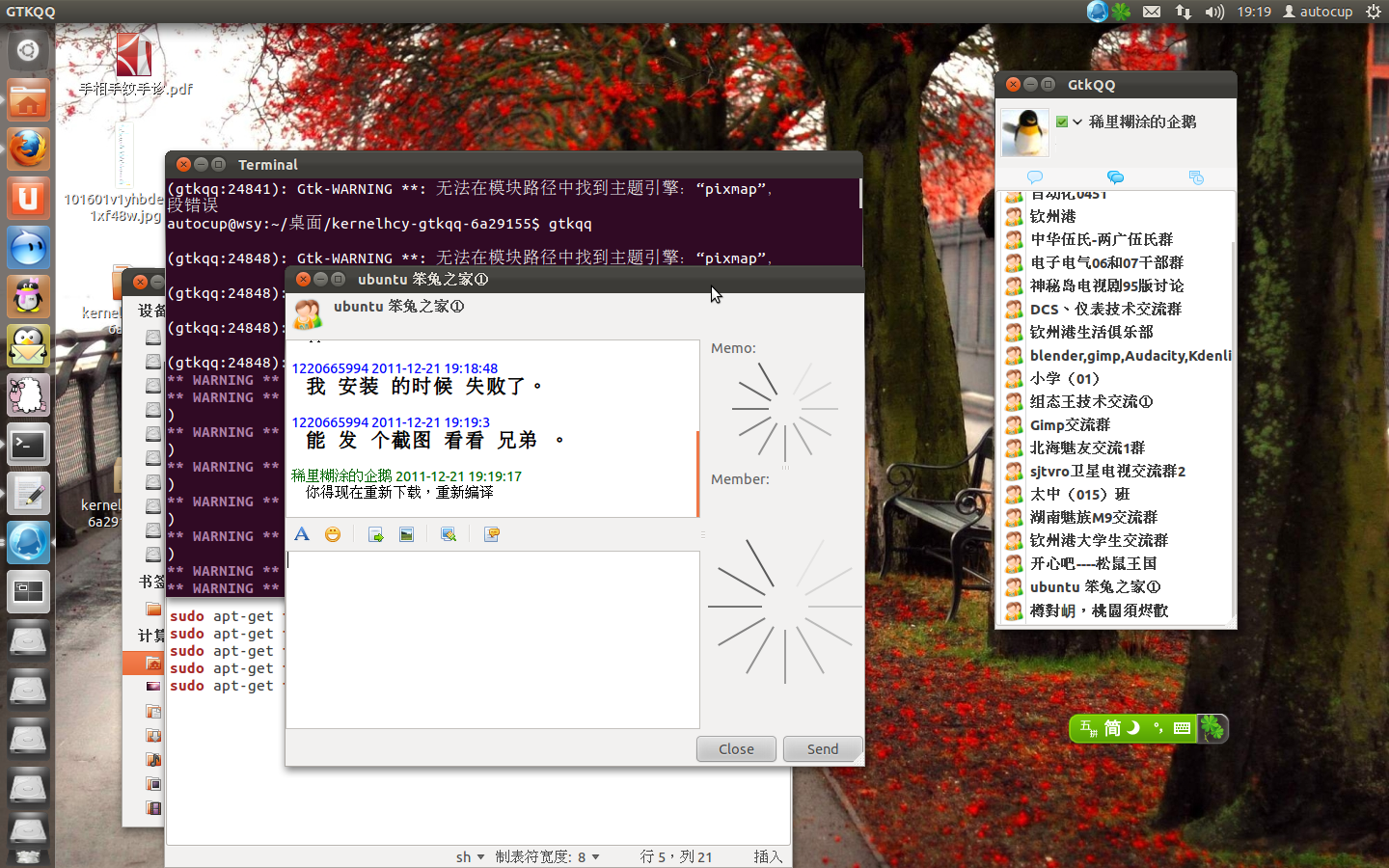This screenshot has height=868, width=1389.
Task: Select group 湖南魅族M9交流群
Action: (1117, 517)
